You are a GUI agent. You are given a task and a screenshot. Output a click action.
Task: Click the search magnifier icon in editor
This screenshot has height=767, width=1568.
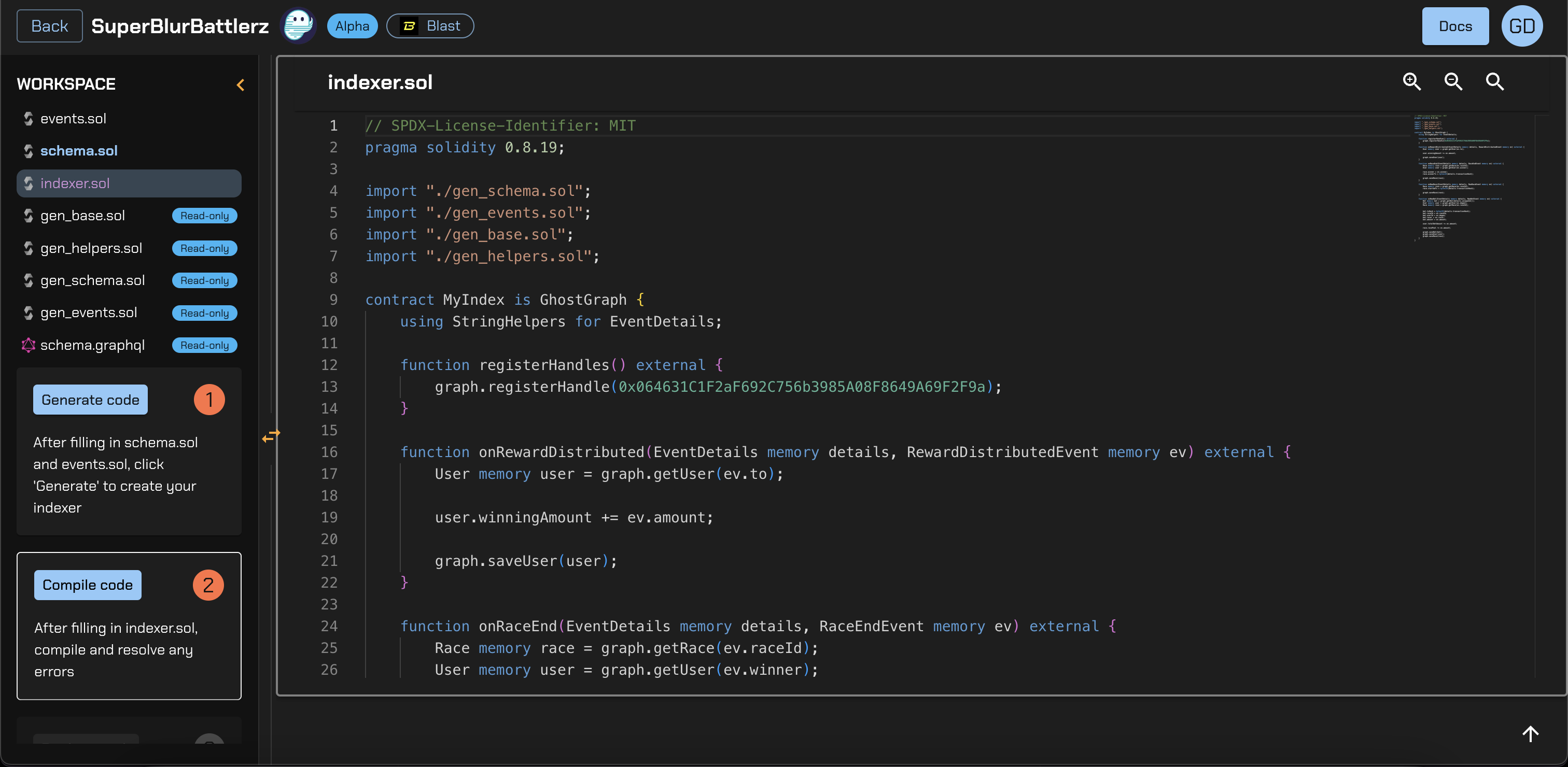[x=1494, y=81]
